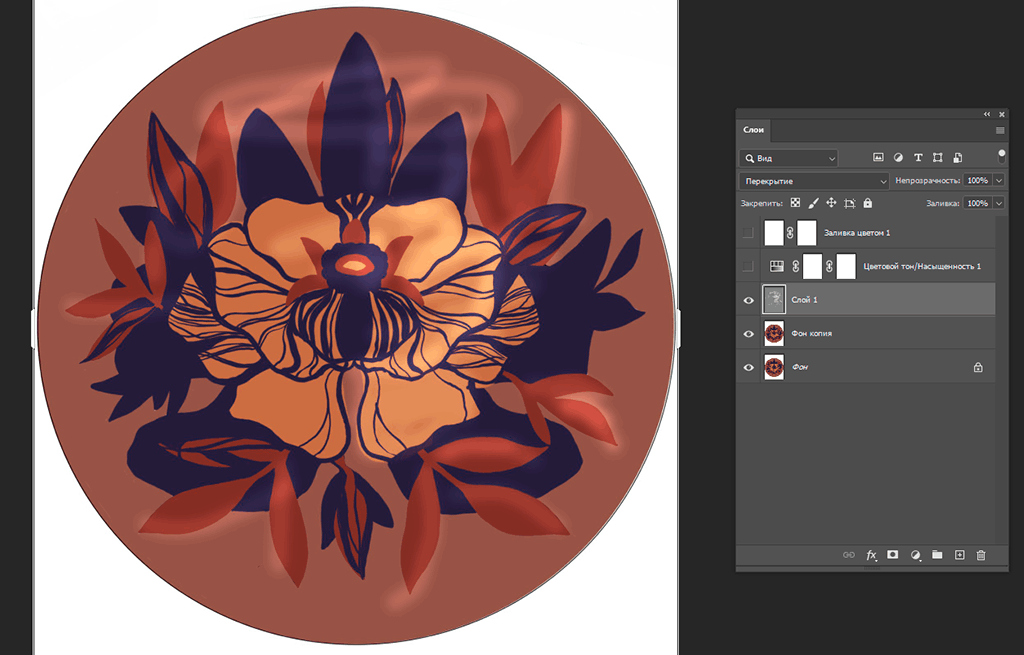
Task: Select the Заливка цветом 1 layer name
Action: point(857,232)
